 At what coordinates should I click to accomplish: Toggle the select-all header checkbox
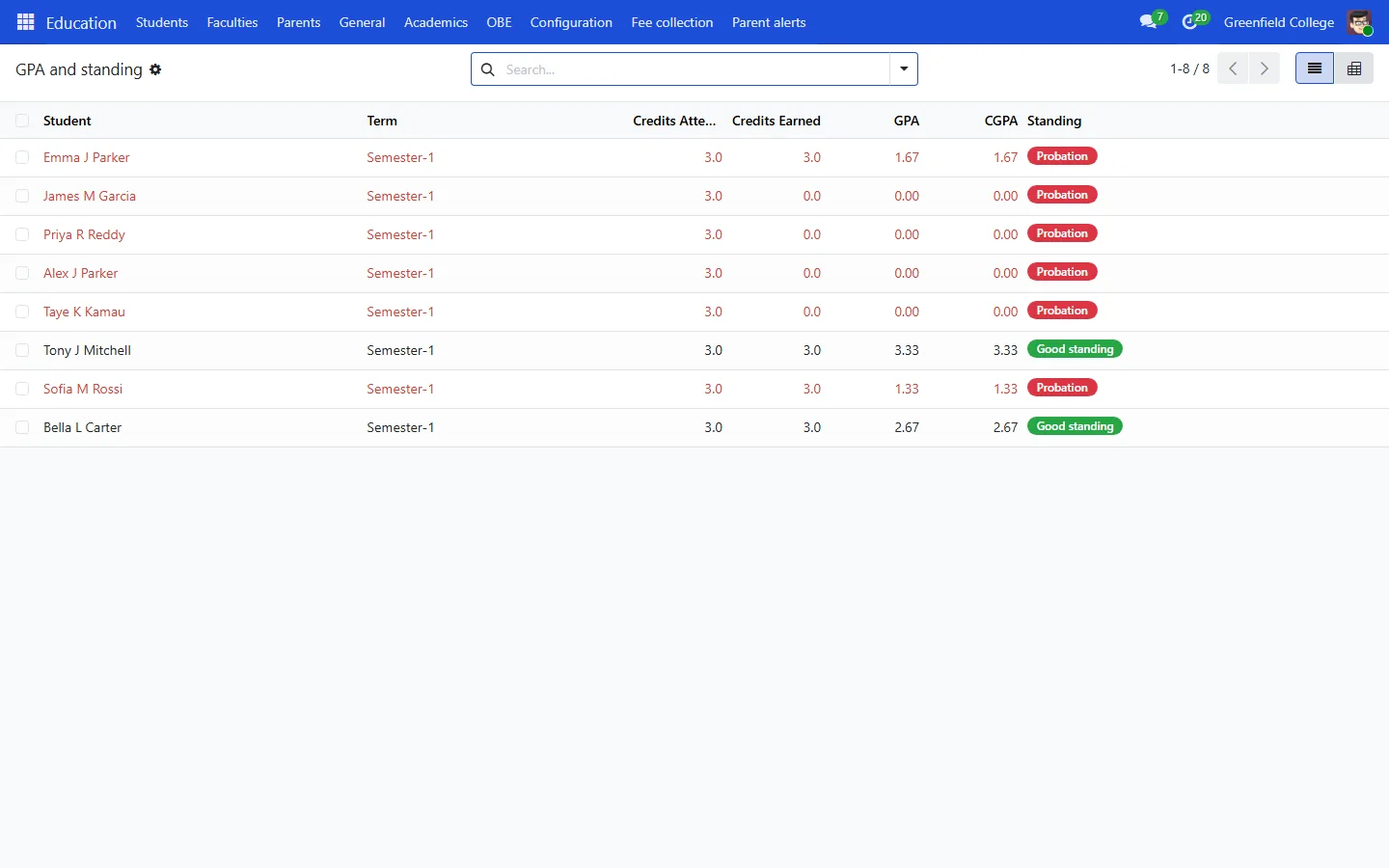22,121
